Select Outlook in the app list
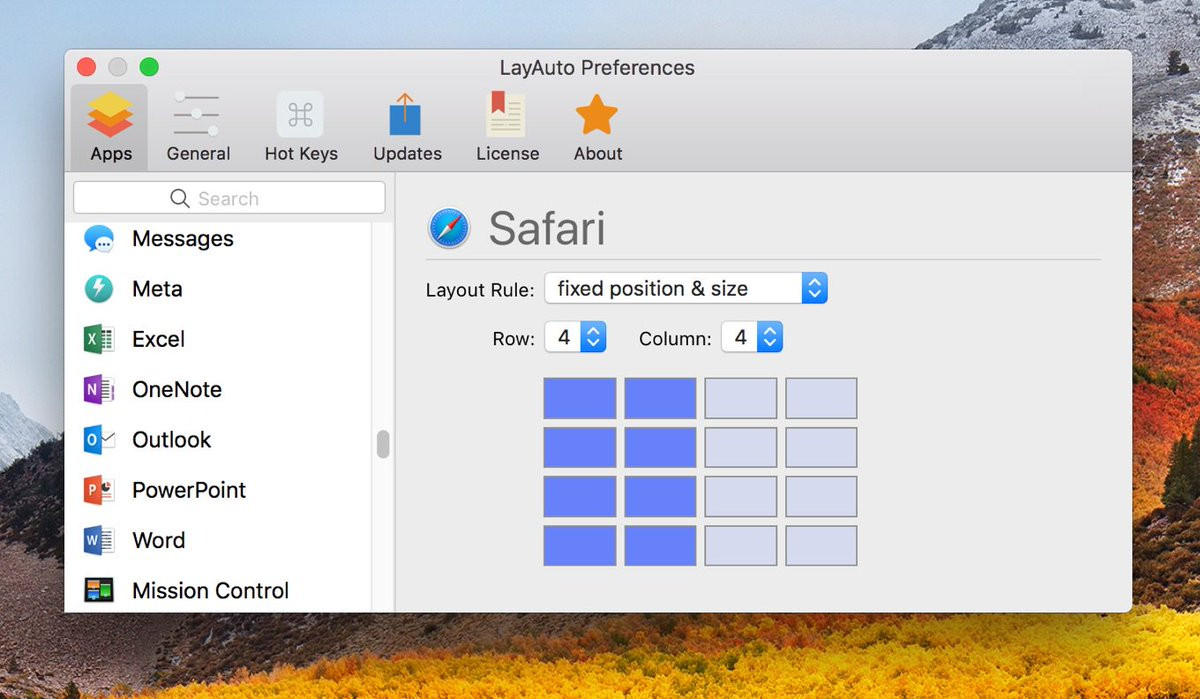Viewport: 1200px width, 699px height. click(218, 439)
